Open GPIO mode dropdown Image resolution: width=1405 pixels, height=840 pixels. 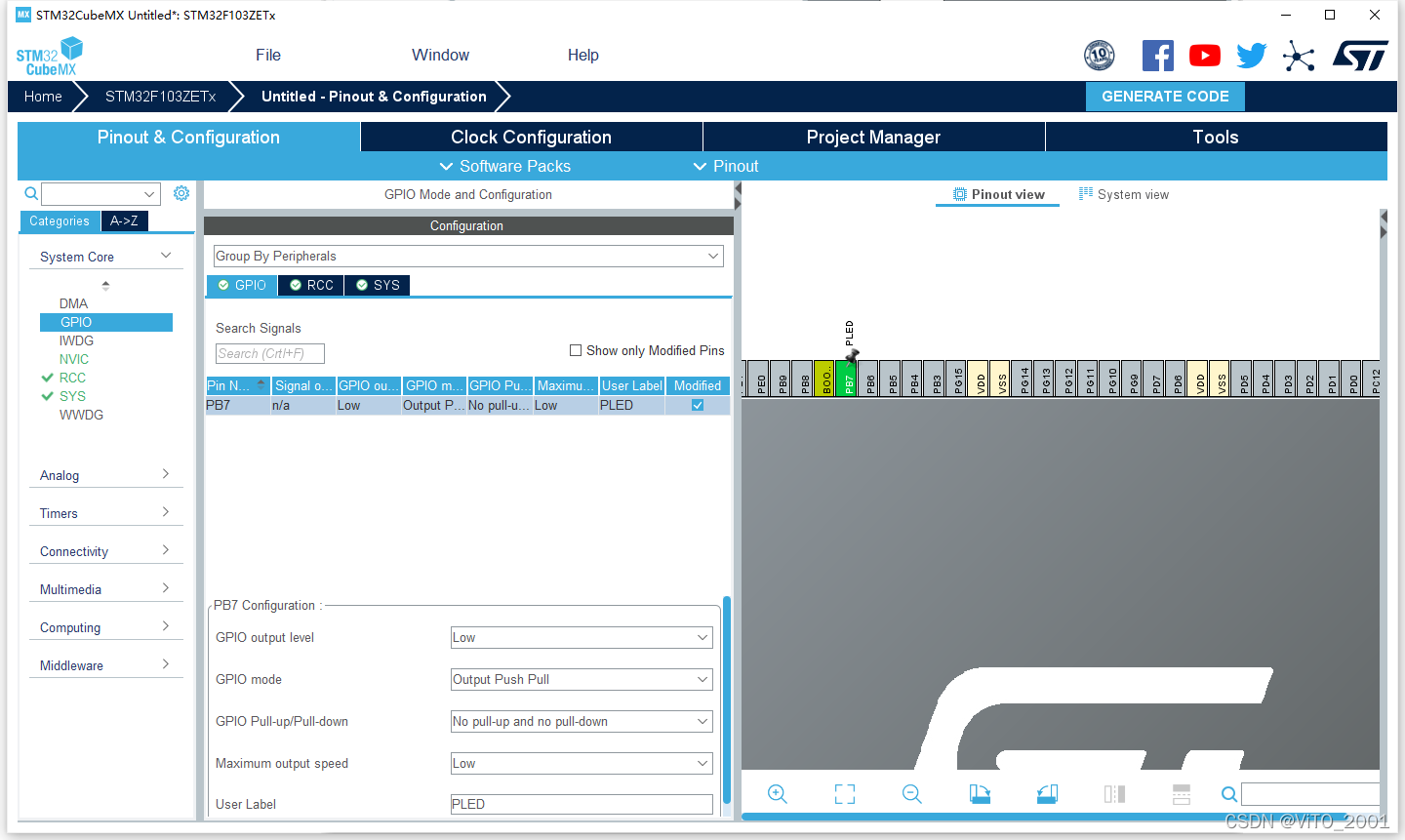coord(582,679)
